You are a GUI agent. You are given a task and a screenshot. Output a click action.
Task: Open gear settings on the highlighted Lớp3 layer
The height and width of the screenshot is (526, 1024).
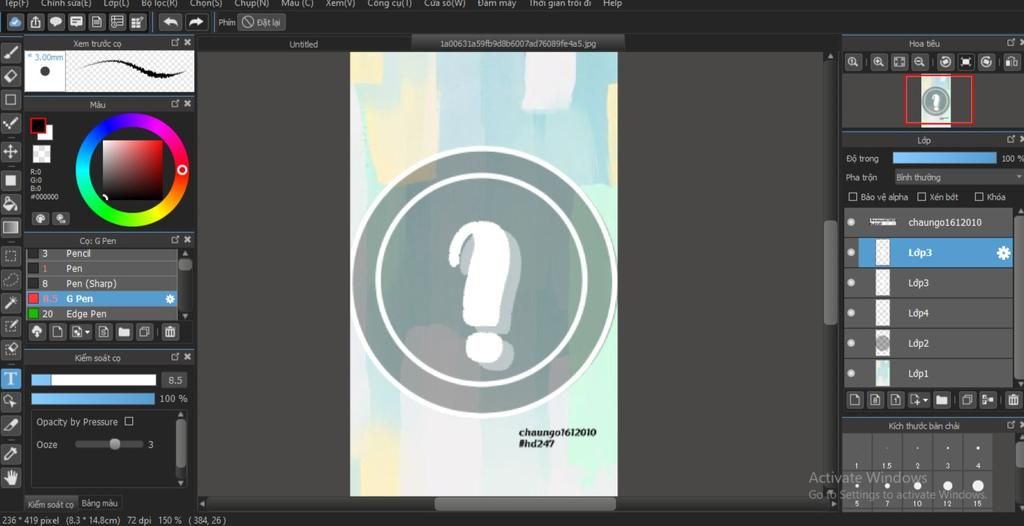click(x=1003, y=254)
